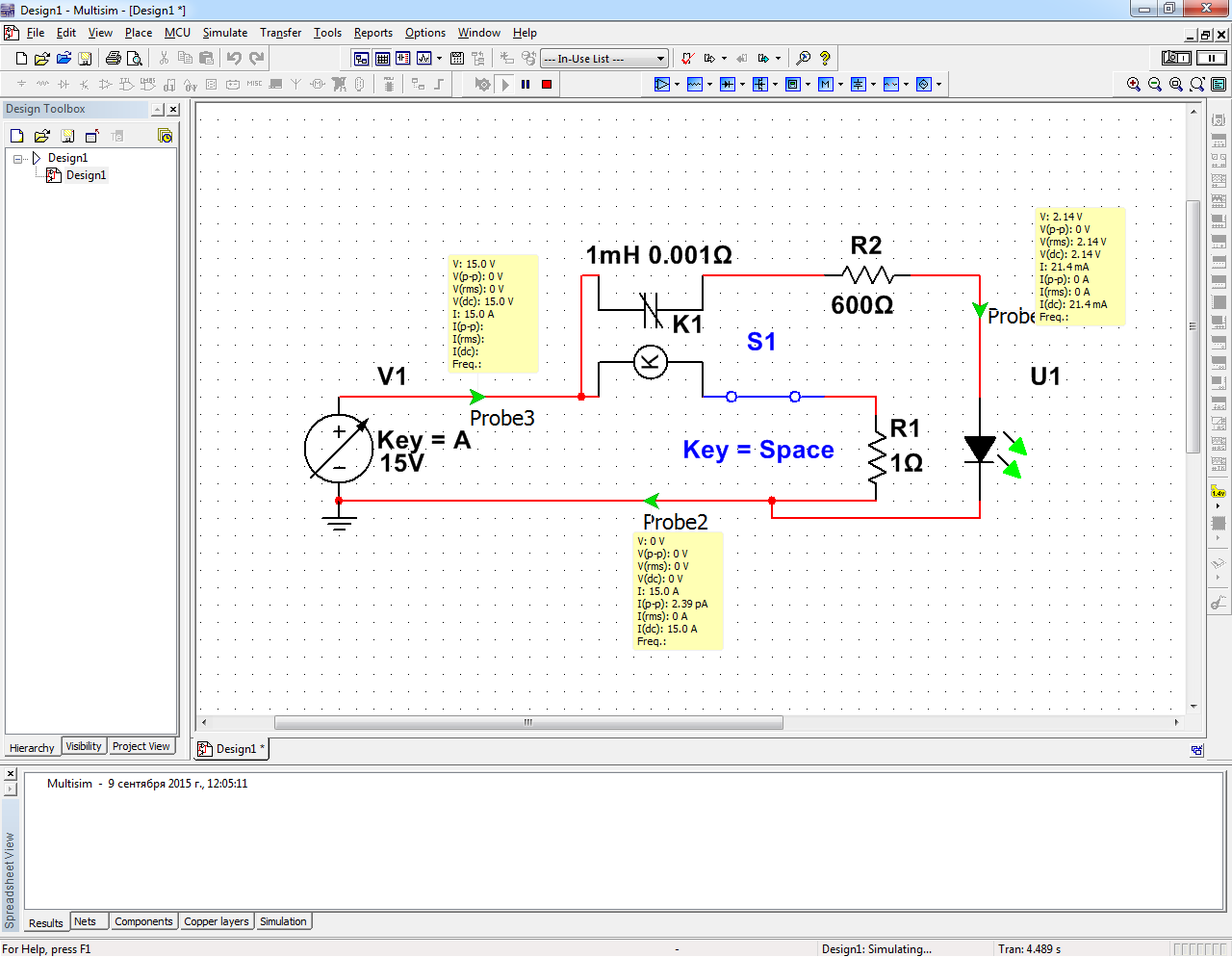Click the Zoom In magnifier icon
The width and height of the screenshot is (1232, 957).
pos(1134,85)
